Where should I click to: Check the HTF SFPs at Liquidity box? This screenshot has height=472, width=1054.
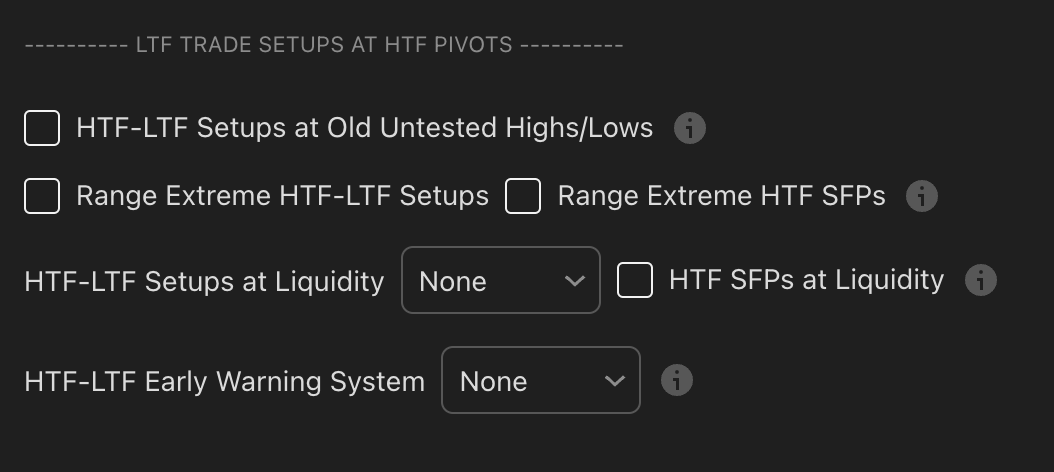click(x=635, y=281)
